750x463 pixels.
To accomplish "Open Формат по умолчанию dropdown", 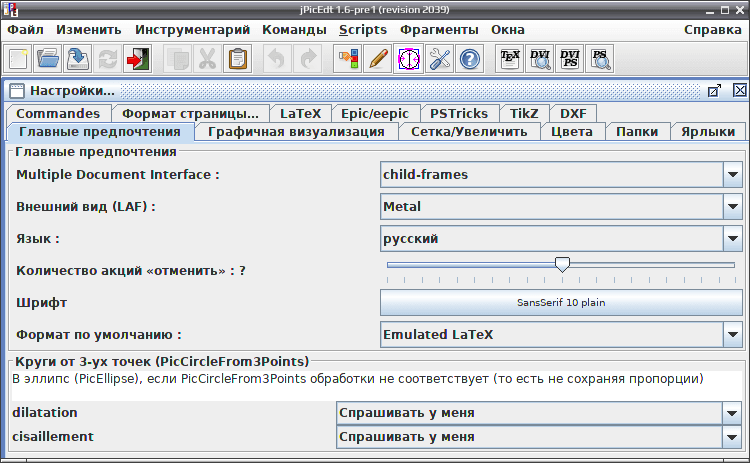I will [732, 334].
